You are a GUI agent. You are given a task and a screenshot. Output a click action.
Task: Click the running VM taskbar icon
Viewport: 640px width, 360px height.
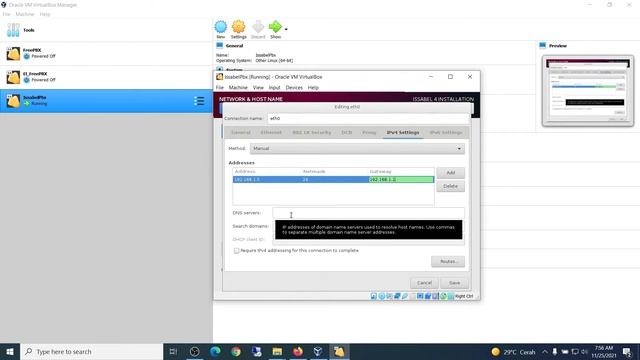[339, 351]
